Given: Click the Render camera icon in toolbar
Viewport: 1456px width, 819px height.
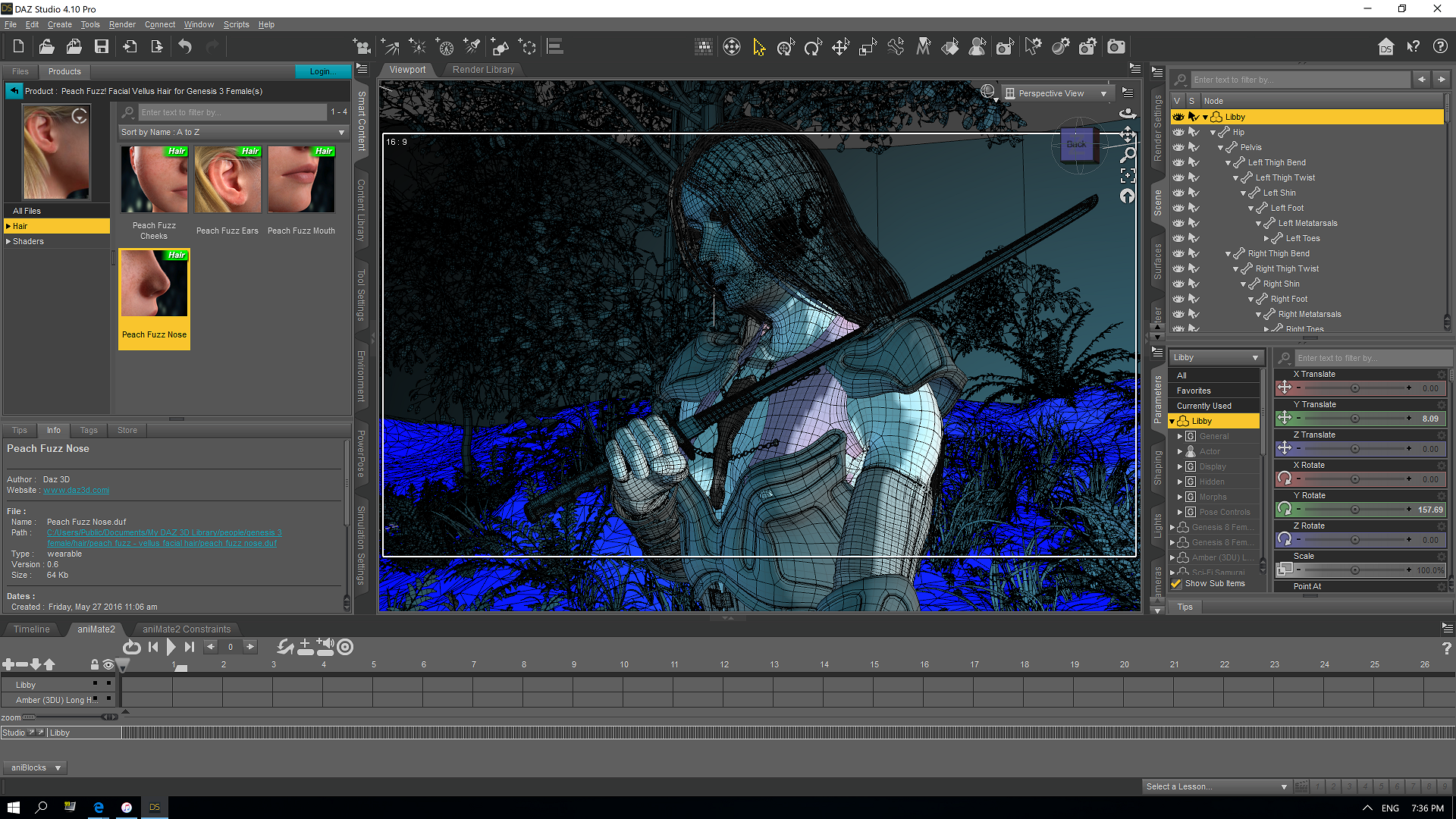Looking at the screenshot, I should coord(1116,47).
